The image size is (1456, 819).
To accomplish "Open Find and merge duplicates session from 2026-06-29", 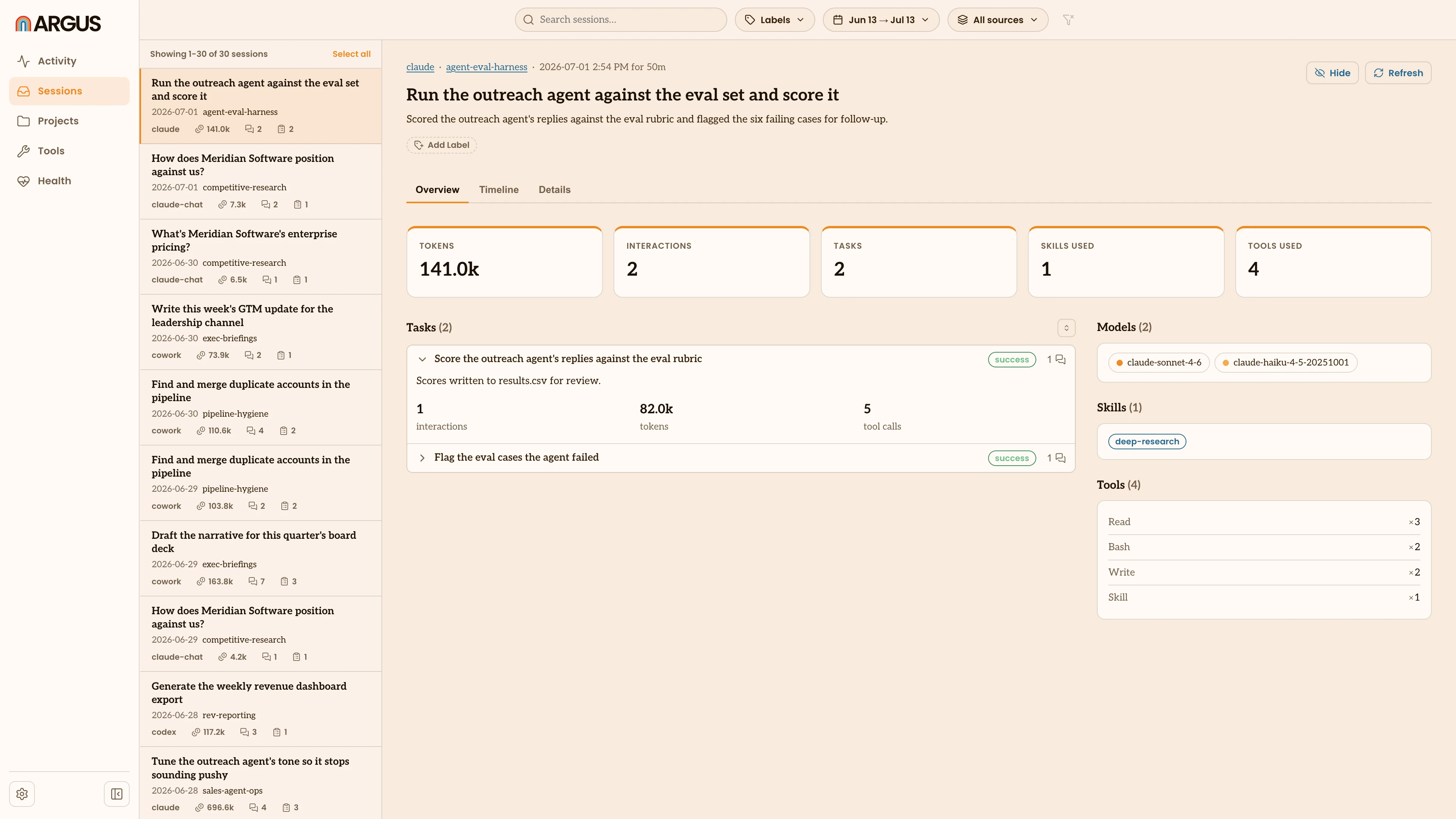I will (x=260, y=483).
